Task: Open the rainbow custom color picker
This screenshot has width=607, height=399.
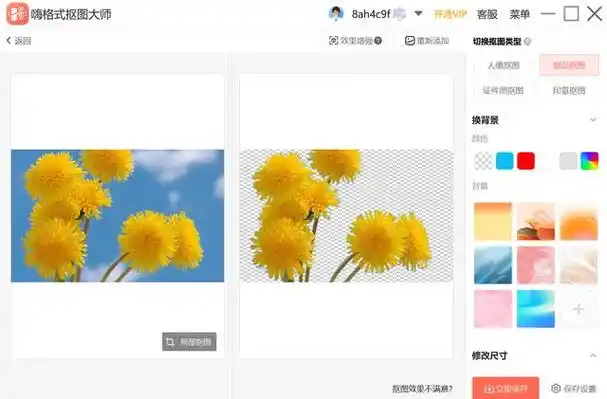Action: 590,161
